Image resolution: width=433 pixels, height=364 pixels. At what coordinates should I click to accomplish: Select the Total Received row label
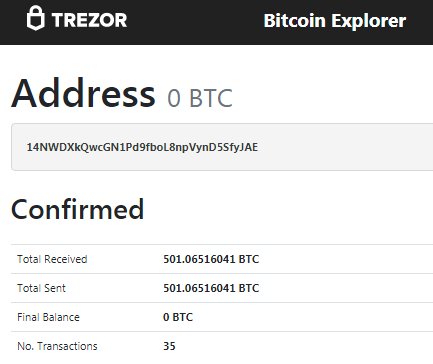click(x=52, y=259)
